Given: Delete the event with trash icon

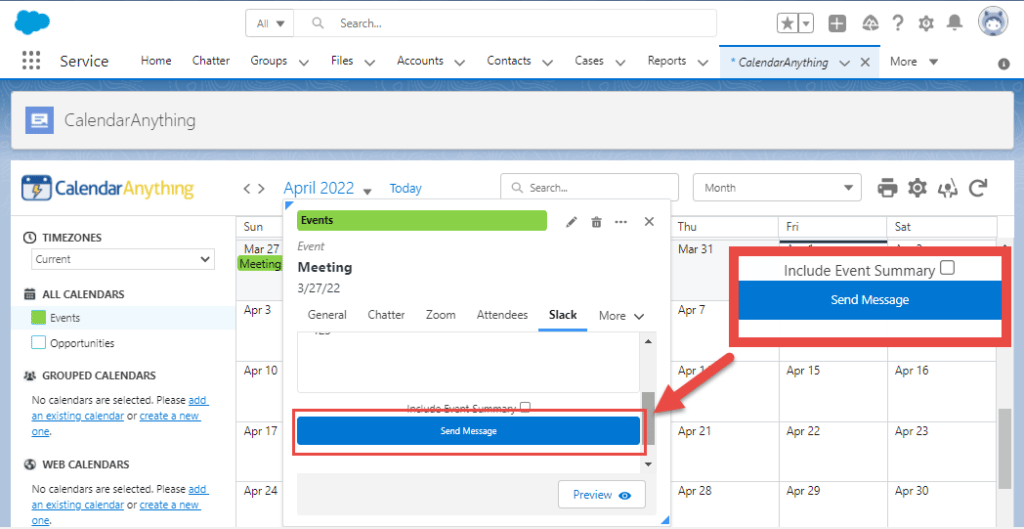Looking at the screenshot, I should pos(596,222).
